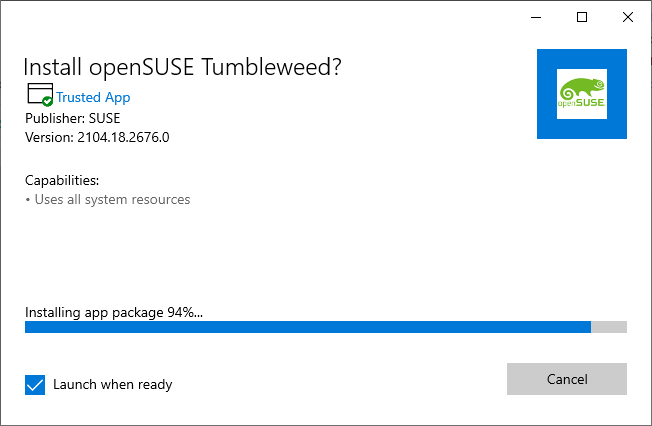Click the openSUSE wordmark in logo
The height and width of the screenshot is (426, 652).
[x=581, y=103]
